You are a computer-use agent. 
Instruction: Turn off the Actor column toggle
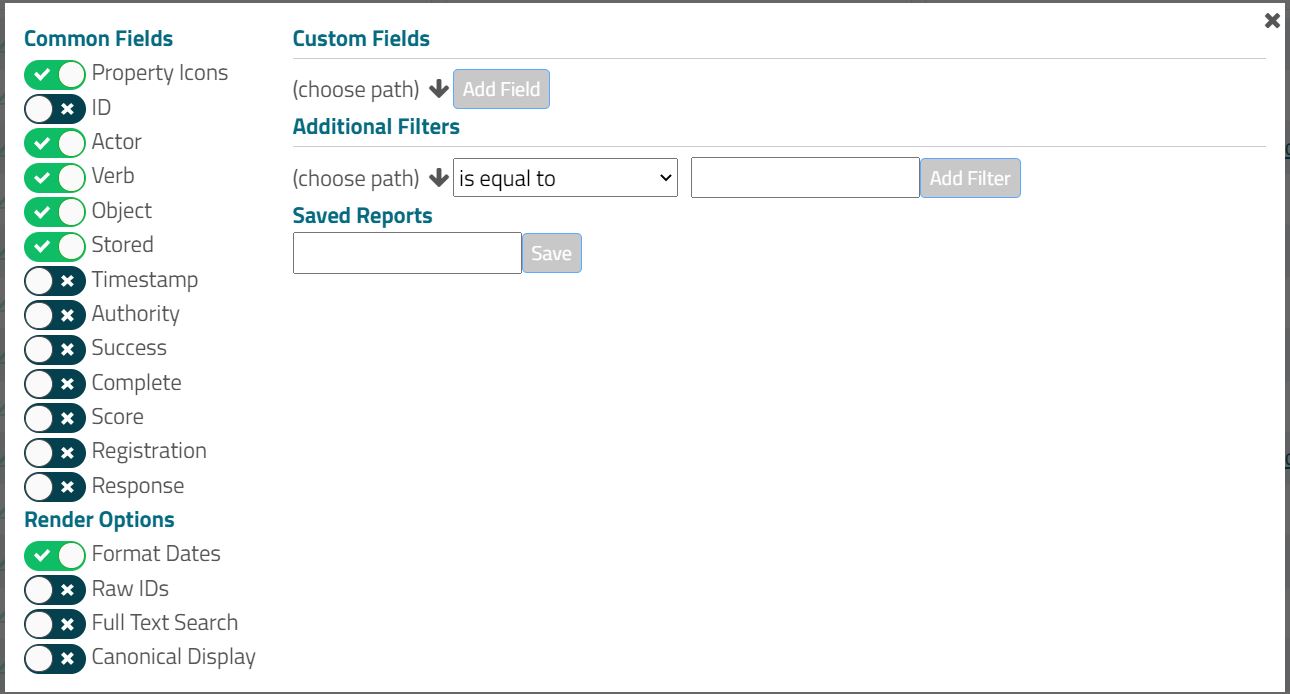click(55, 142)
